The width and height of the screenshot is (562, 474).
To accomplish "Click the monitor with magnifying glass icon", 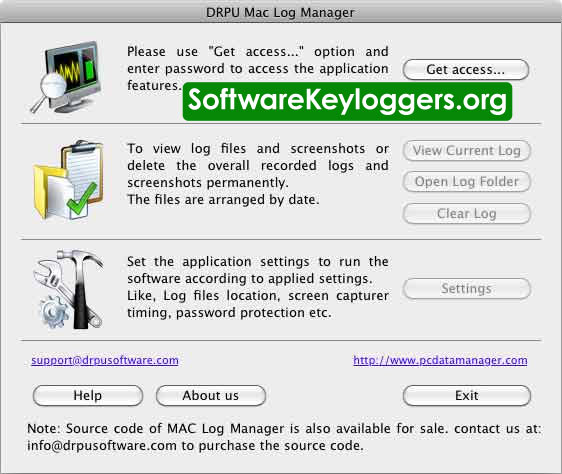I will [66, 77].
